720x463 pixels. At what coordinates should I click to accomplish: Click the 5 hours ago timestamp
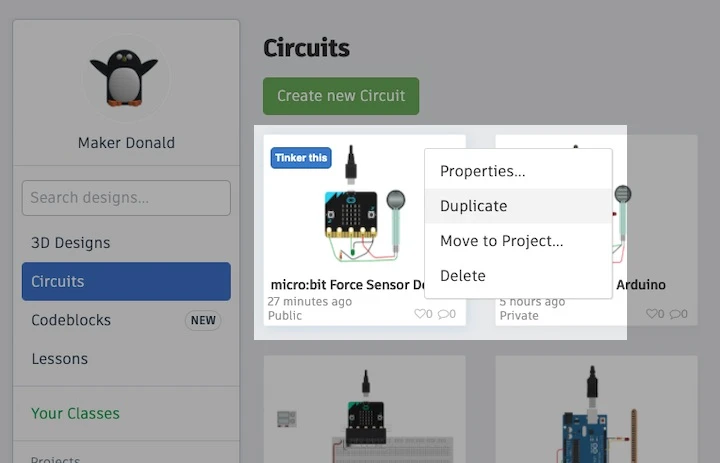[x=532, y=302]
